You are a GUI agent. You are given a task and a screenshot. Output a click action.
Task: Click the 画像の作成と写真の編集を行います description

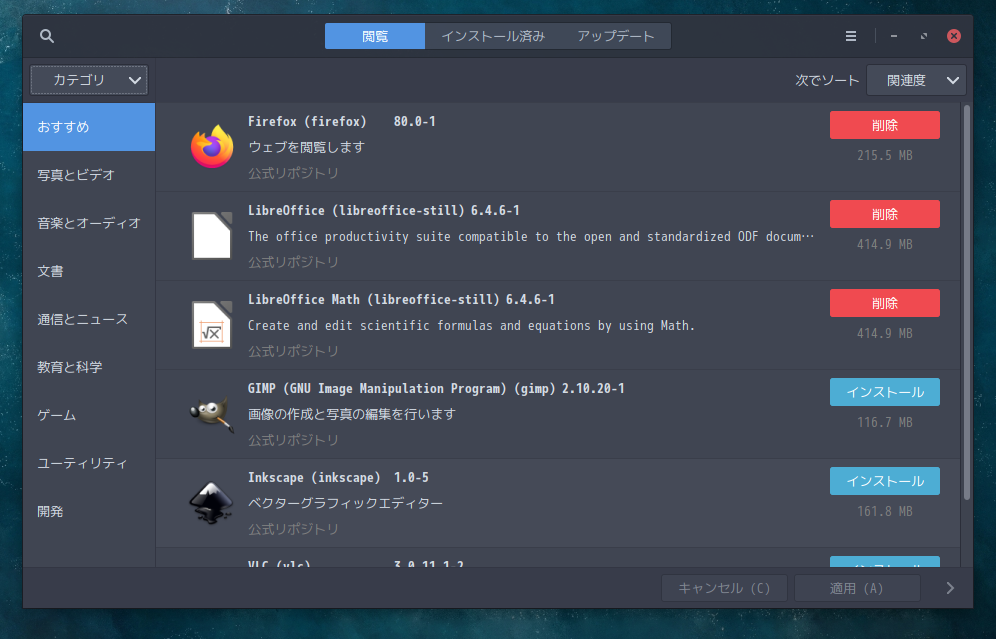tap(352, 414)
